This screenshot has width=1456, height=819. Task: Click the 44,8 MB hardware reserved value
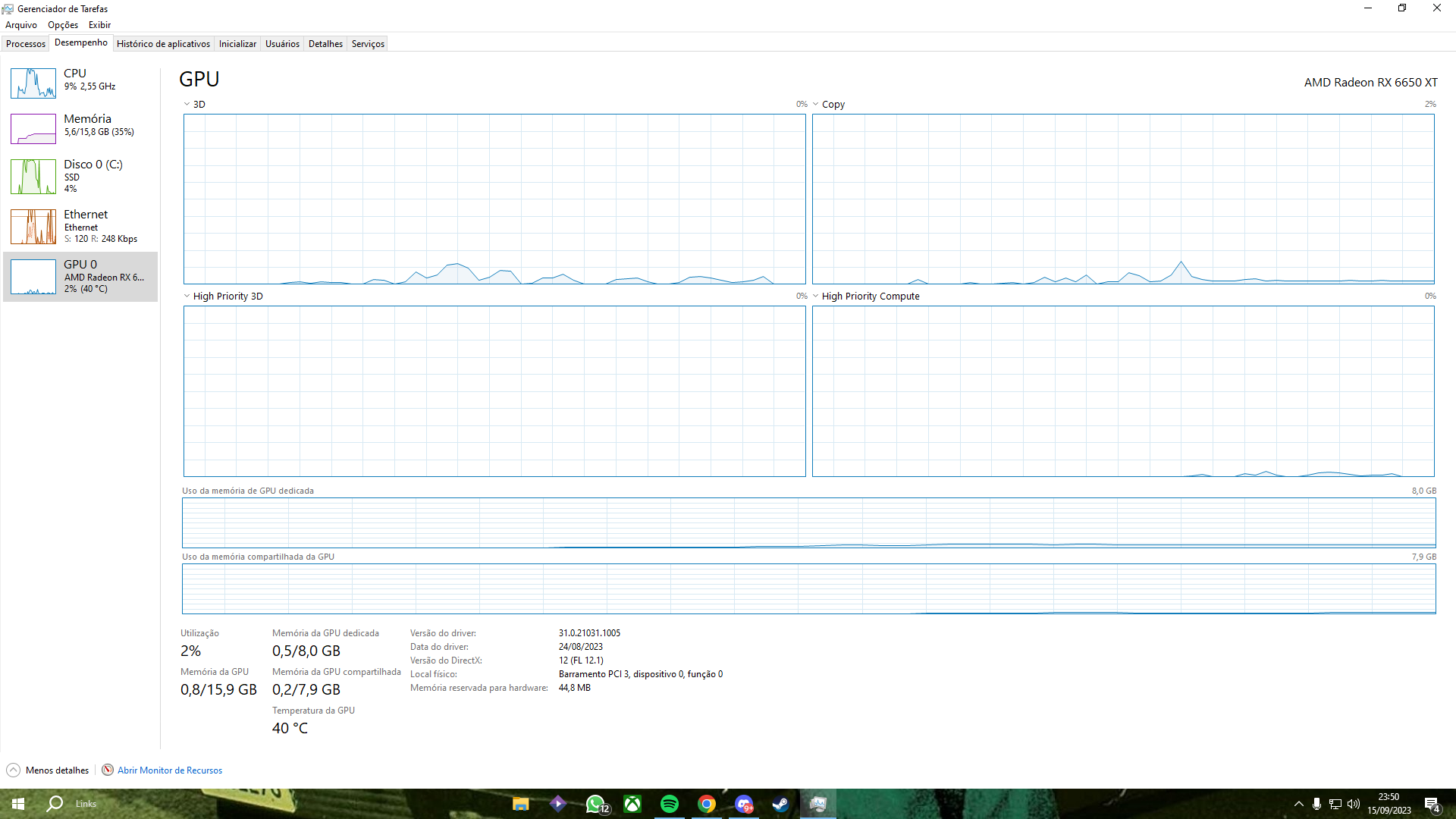[x=574, y=688]
